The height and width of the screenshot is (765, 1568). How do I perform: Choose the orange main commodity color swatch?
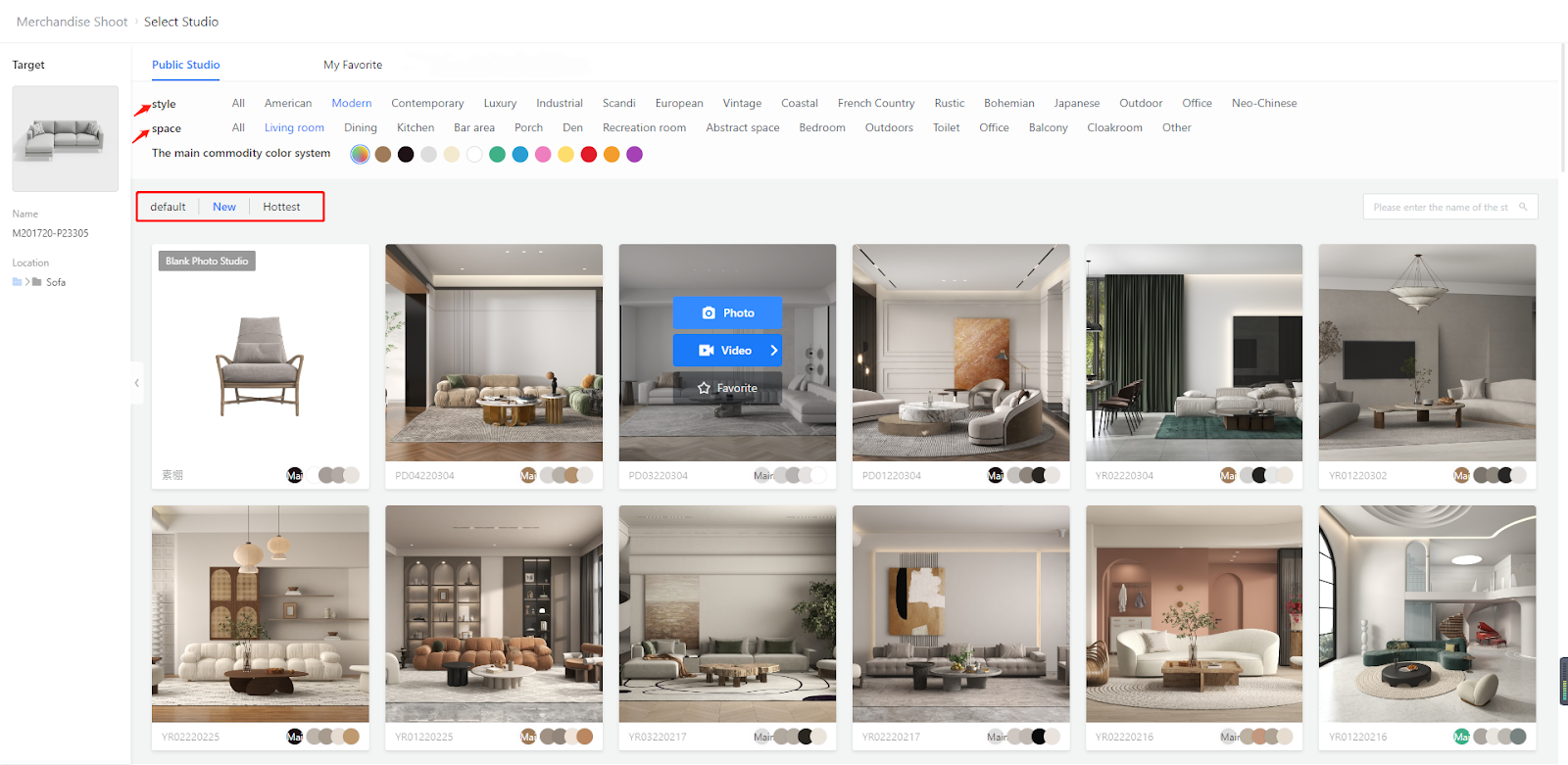[612, 154]
